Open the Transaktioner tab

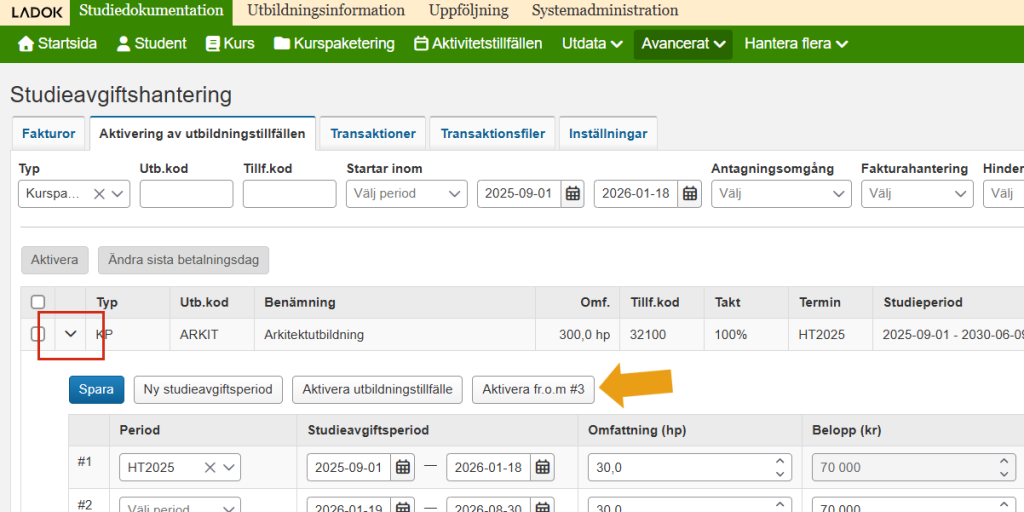[x=373, y=134]
